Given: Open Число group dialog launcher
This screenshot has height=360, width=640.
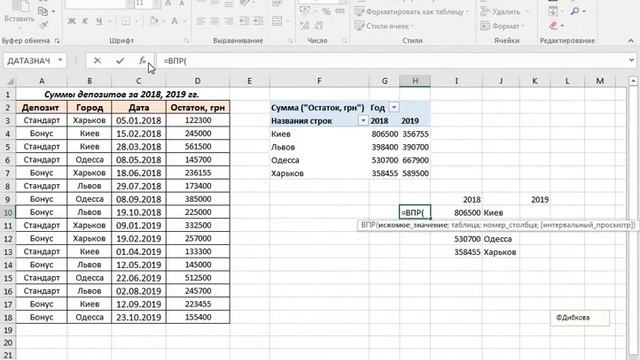Looking at the screenshot, I should (x=344, y=41).
